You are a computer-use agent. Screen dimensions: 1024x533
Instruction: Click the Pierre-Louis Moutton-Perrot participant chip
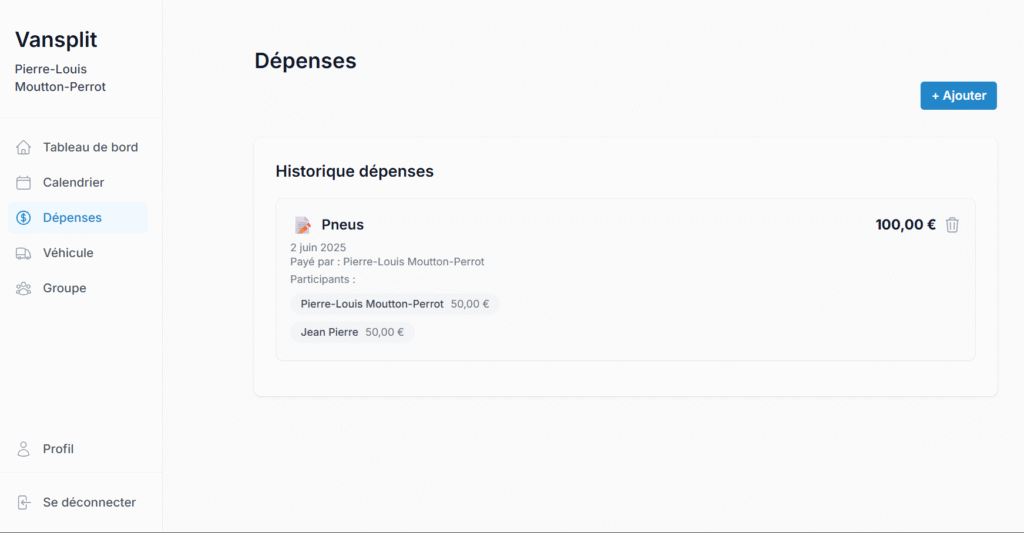[394, 304]
